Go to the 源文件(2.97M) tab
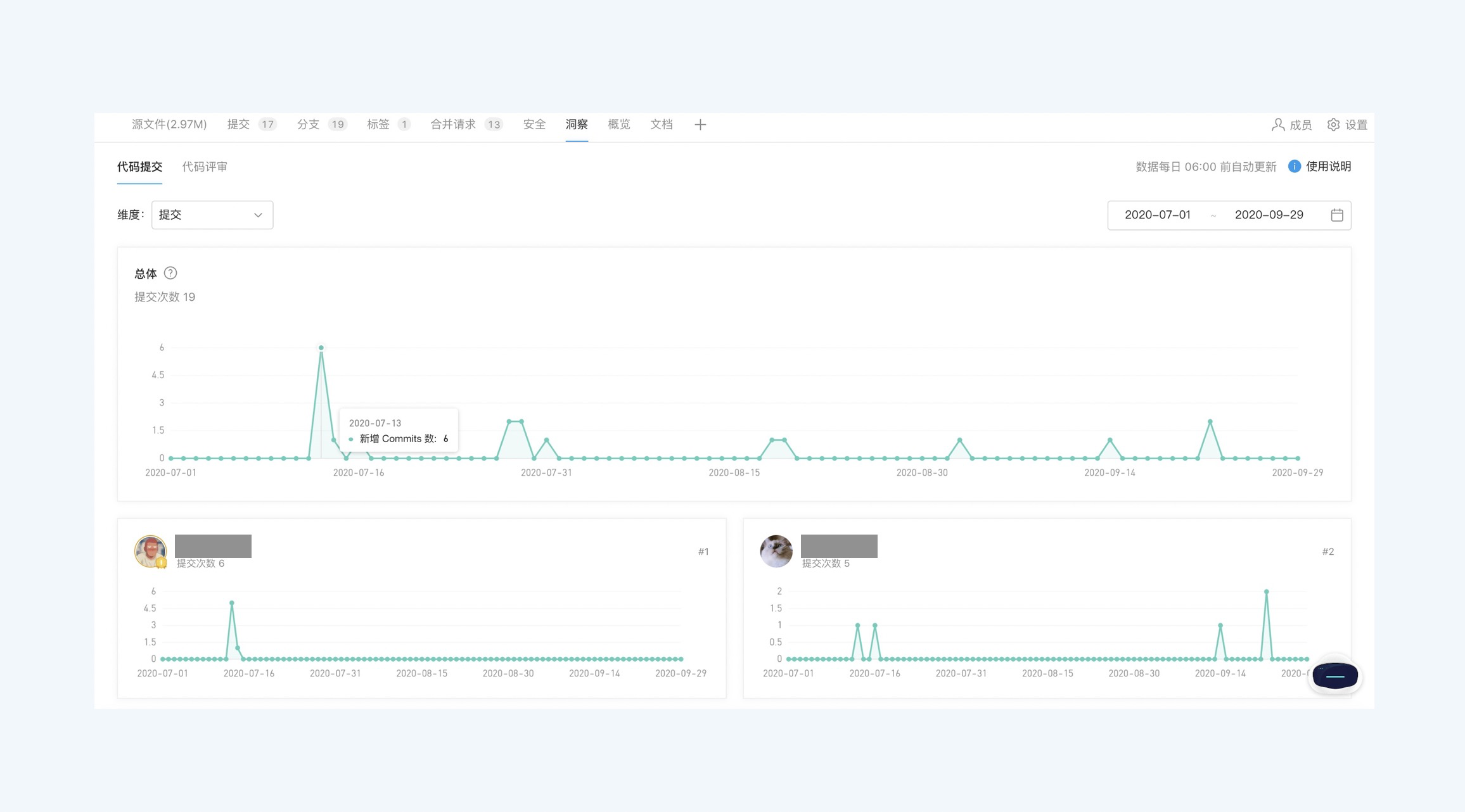This screenshot has width=1465, height=812. point(169,125)
